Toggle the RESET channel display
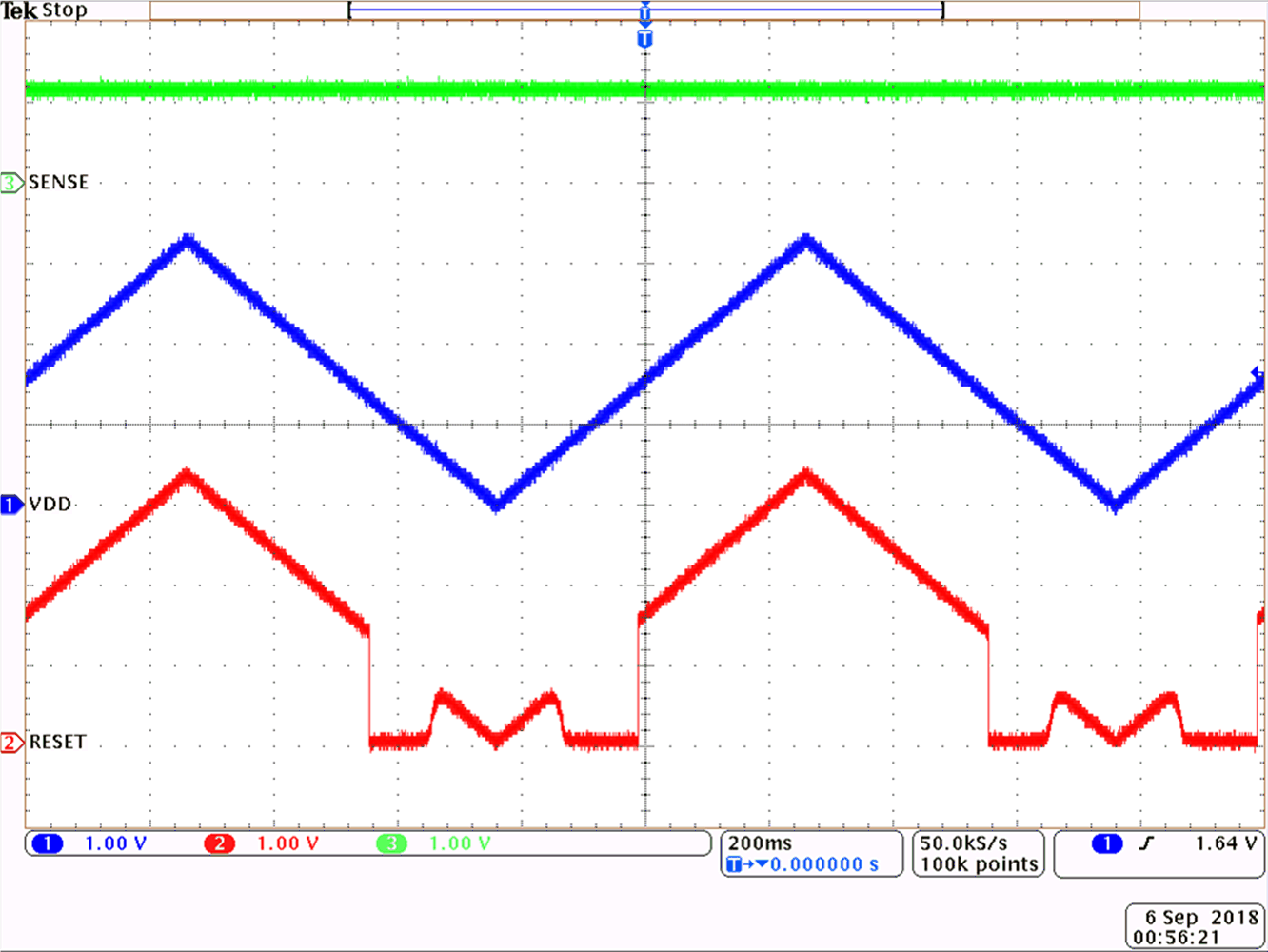This screenshot has height=952, width=1268. point(10,741)
